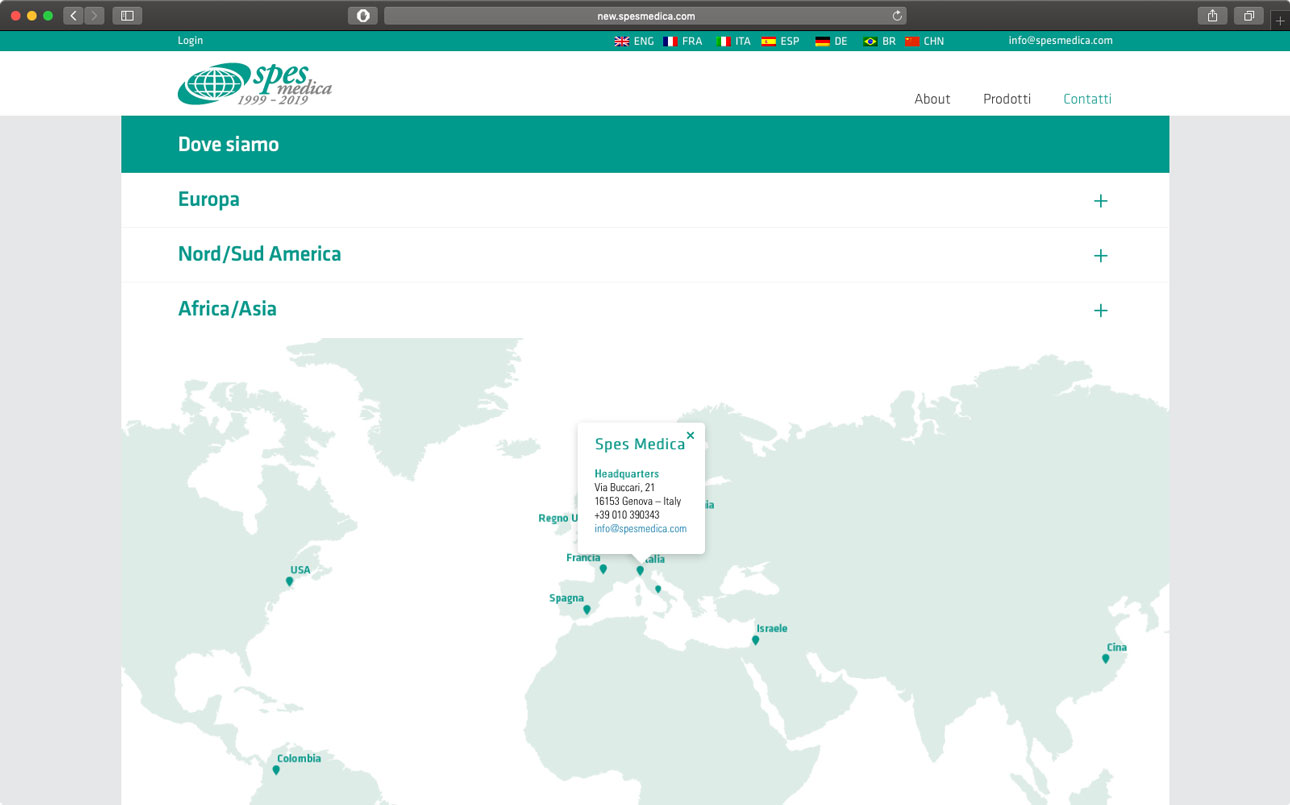Click the Nord/Sud America heading
The image size is (1290, 805).
coord(259,254)
